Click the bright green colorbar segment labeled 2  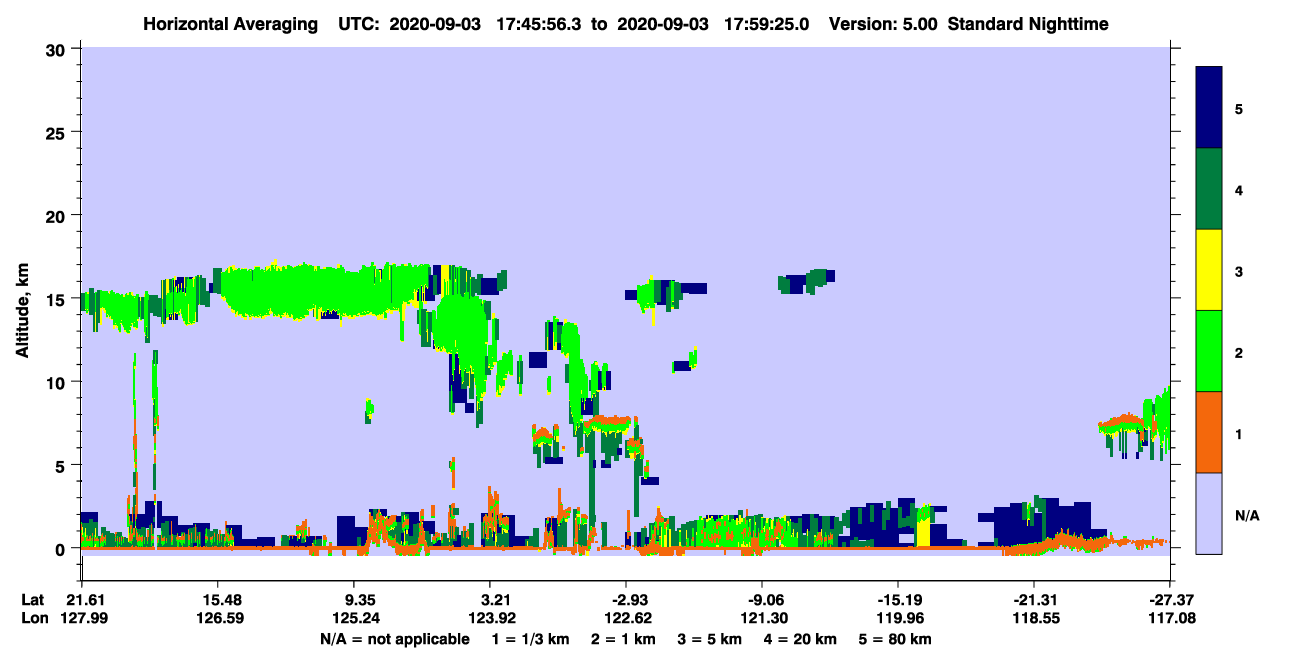(x=1209, y=351)
